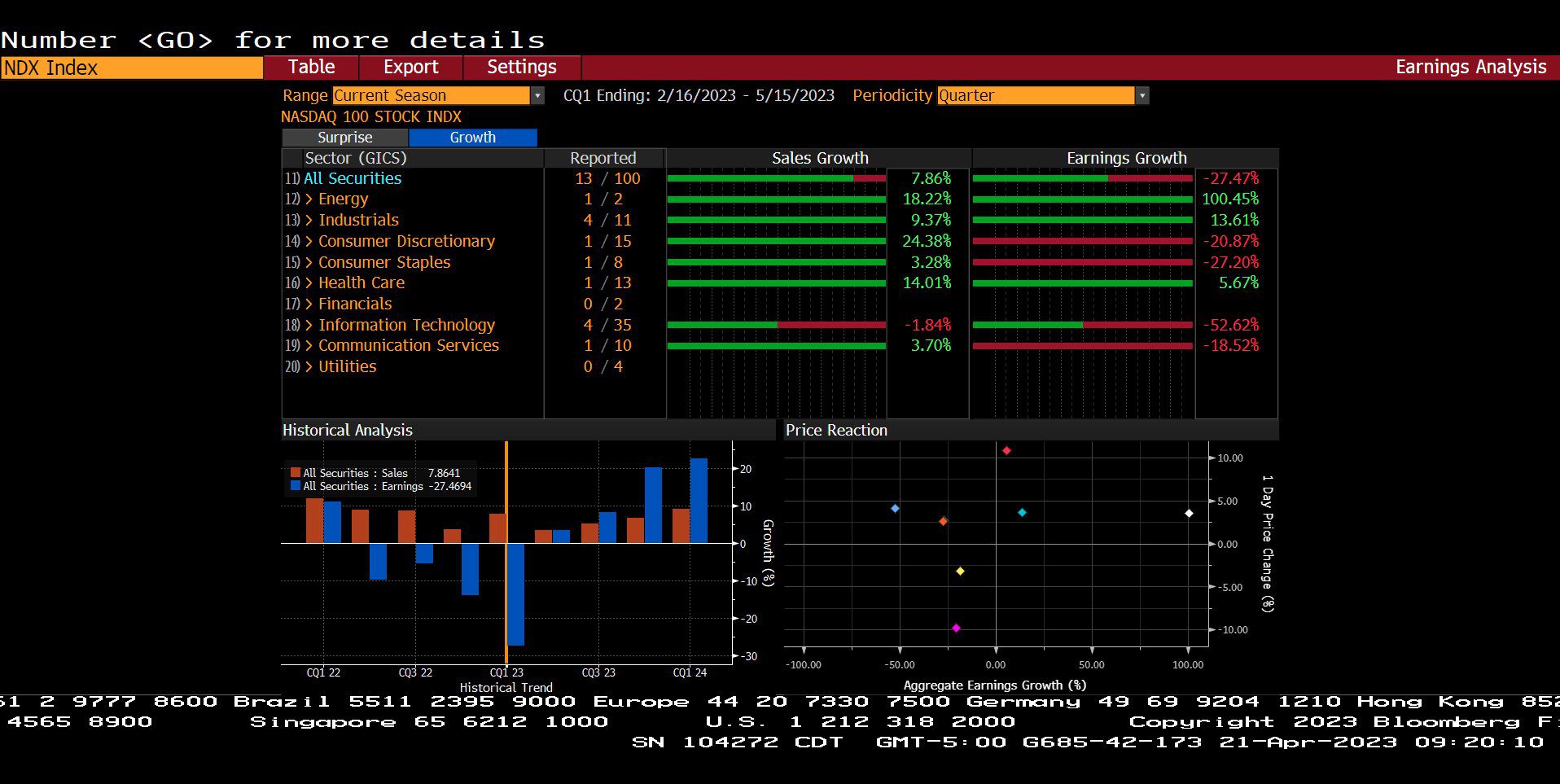The image size is (1560, 784).
Task: Click the Historical Analysis panel title
Action: pyautogui.click(x=348, y=430)
